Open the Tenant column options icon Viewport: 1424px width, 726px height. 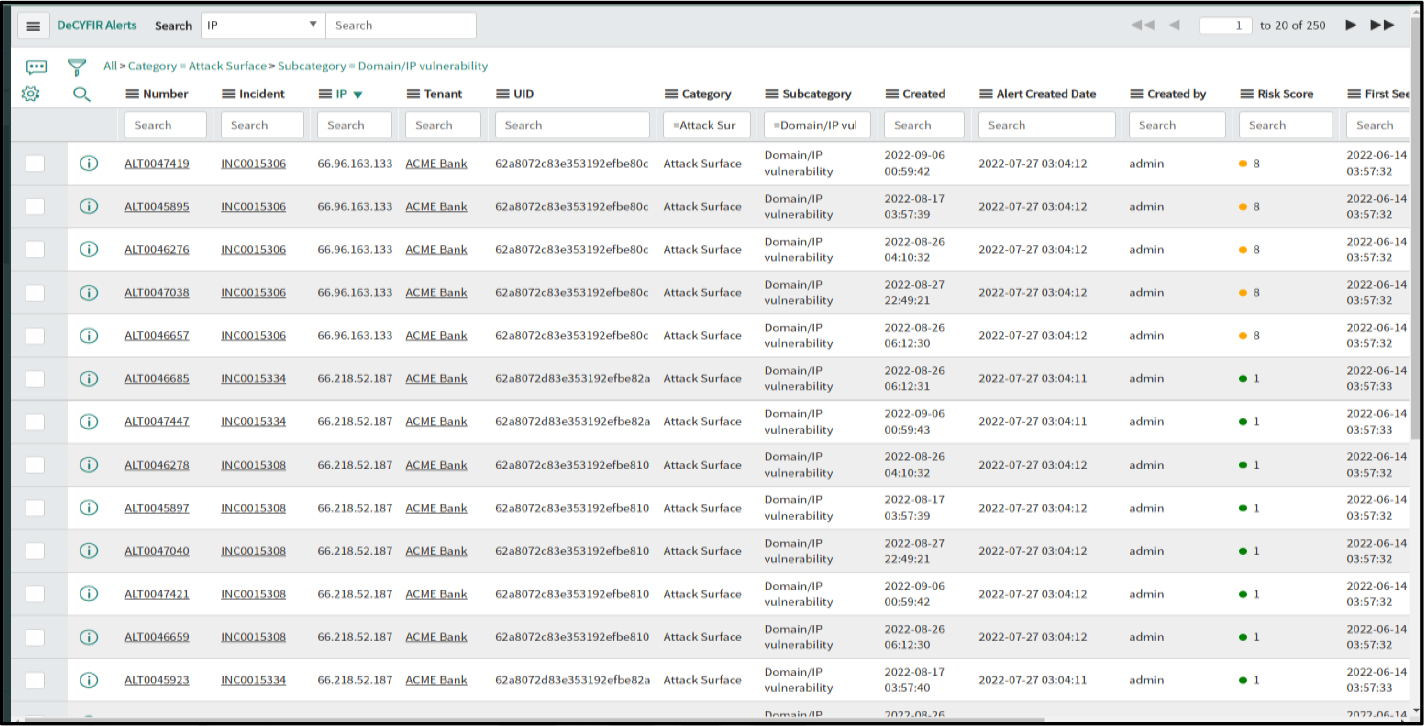414,94
